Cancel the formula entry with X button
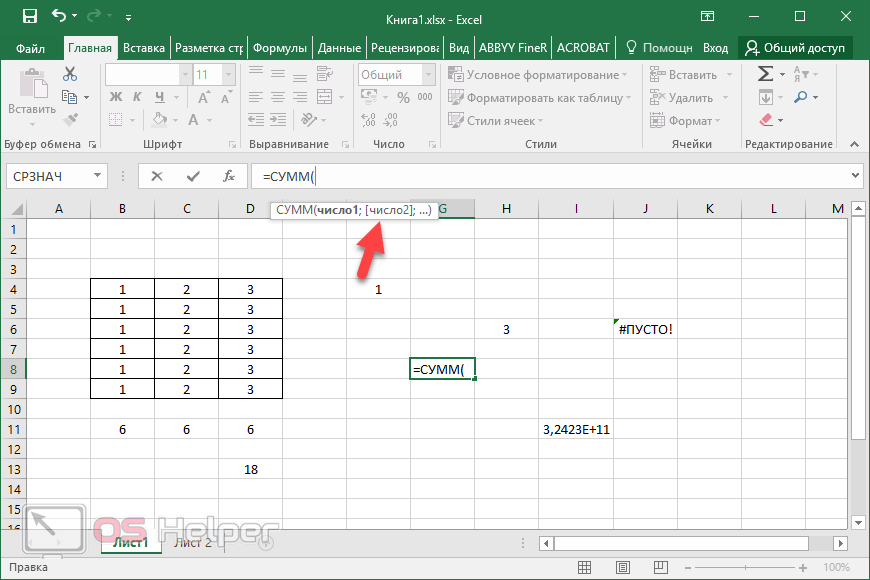This screenshot has width=870, height=580. click(x=157, y=176)
